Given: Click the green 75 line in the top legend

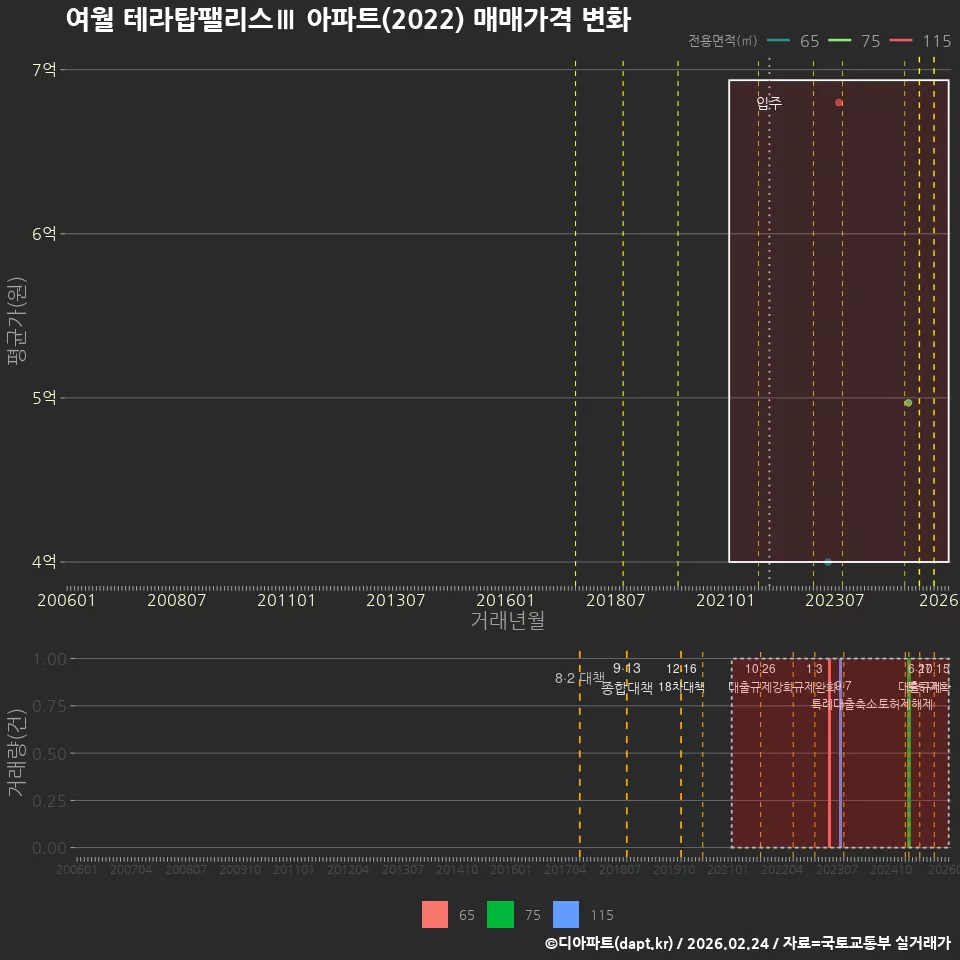Looking at the screenshot, I should [x=839, y=40].
